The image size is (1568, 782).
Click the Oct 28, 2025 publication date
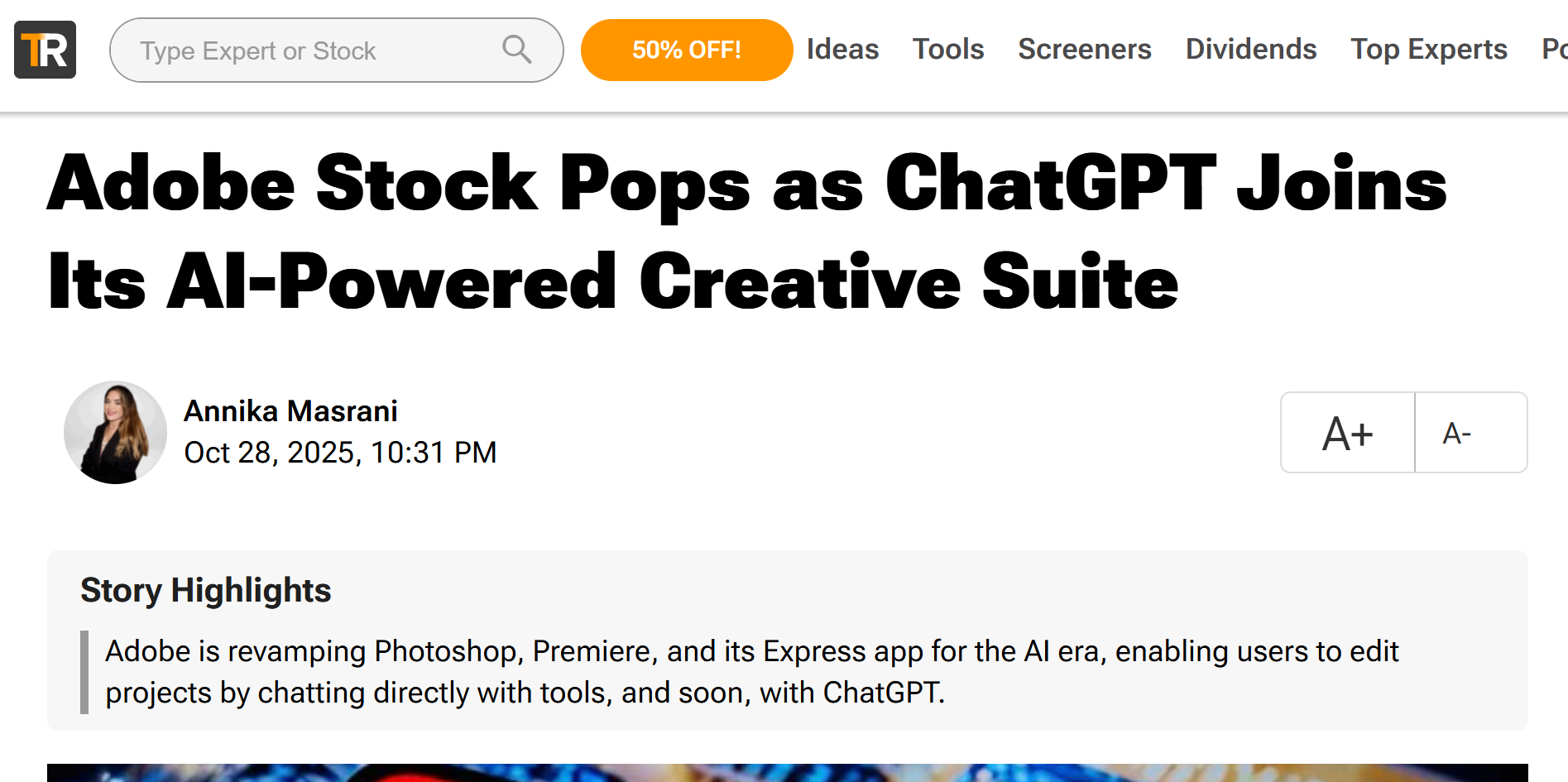340,453
